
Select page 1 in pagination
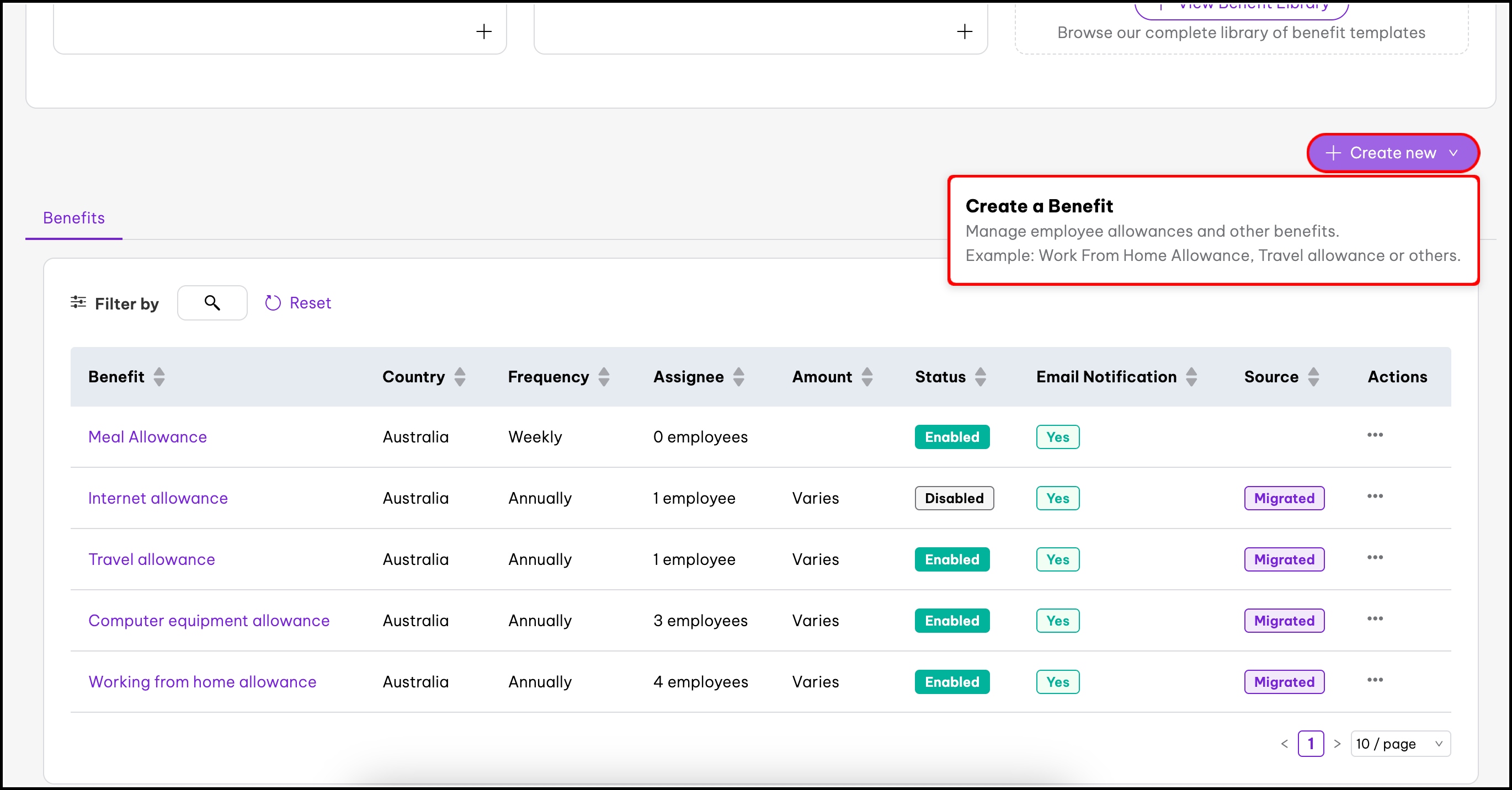[x=1311, y=743]
